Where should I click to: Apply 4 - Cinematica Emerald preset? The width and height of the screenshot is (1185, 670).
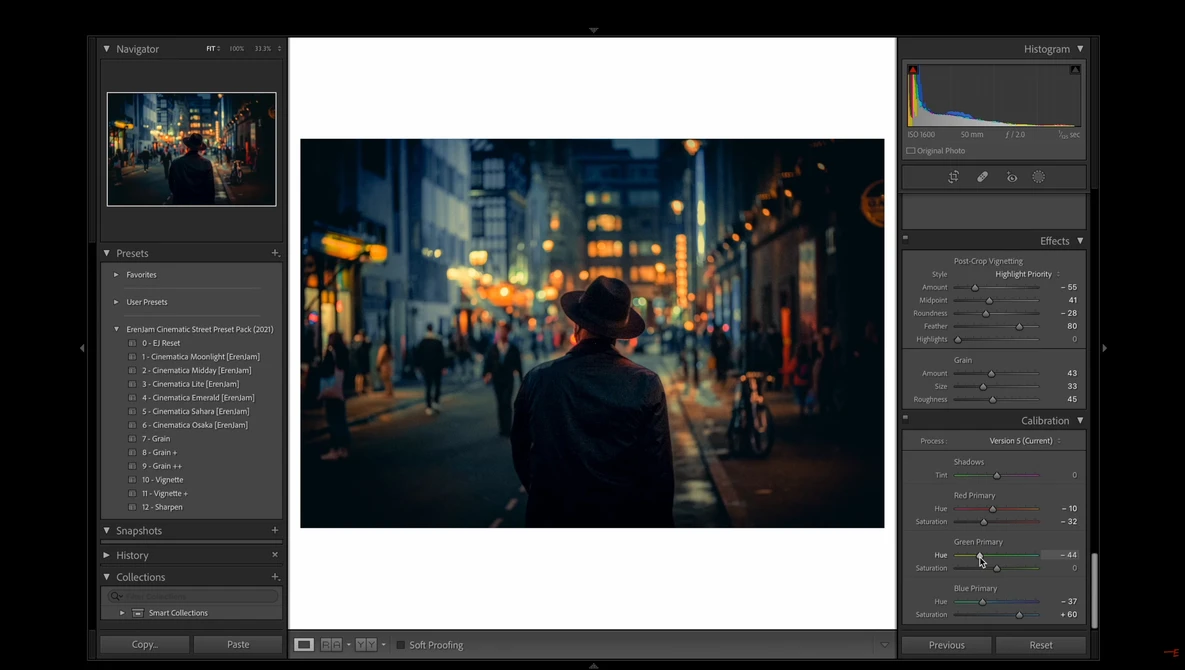(x=198, y=397)
